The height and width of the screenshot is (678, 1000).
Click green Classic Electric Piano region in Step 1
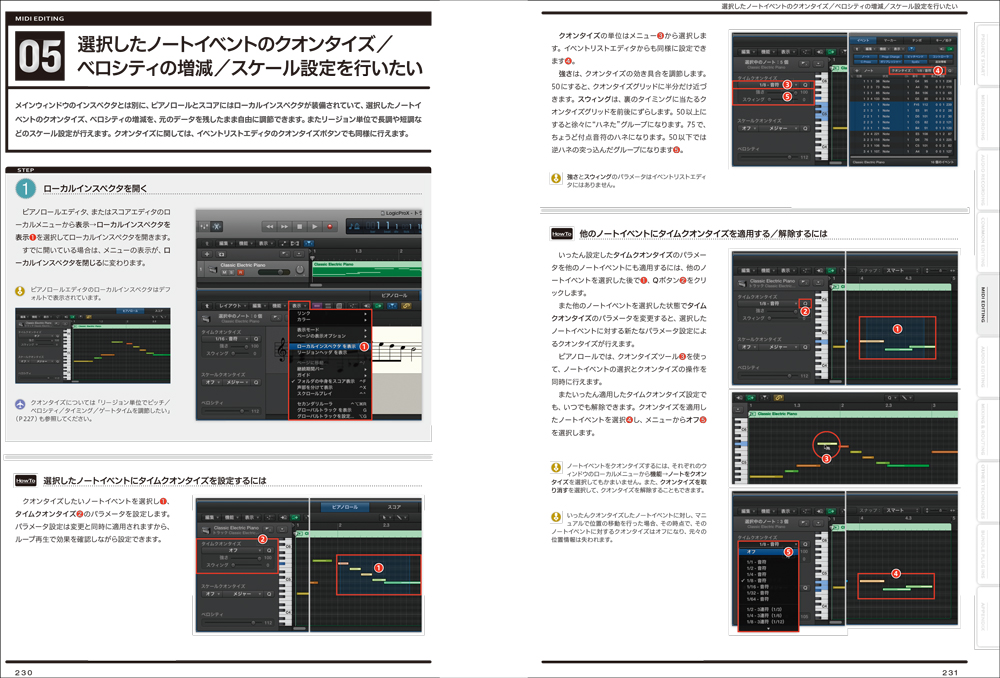tap(367, 269)
